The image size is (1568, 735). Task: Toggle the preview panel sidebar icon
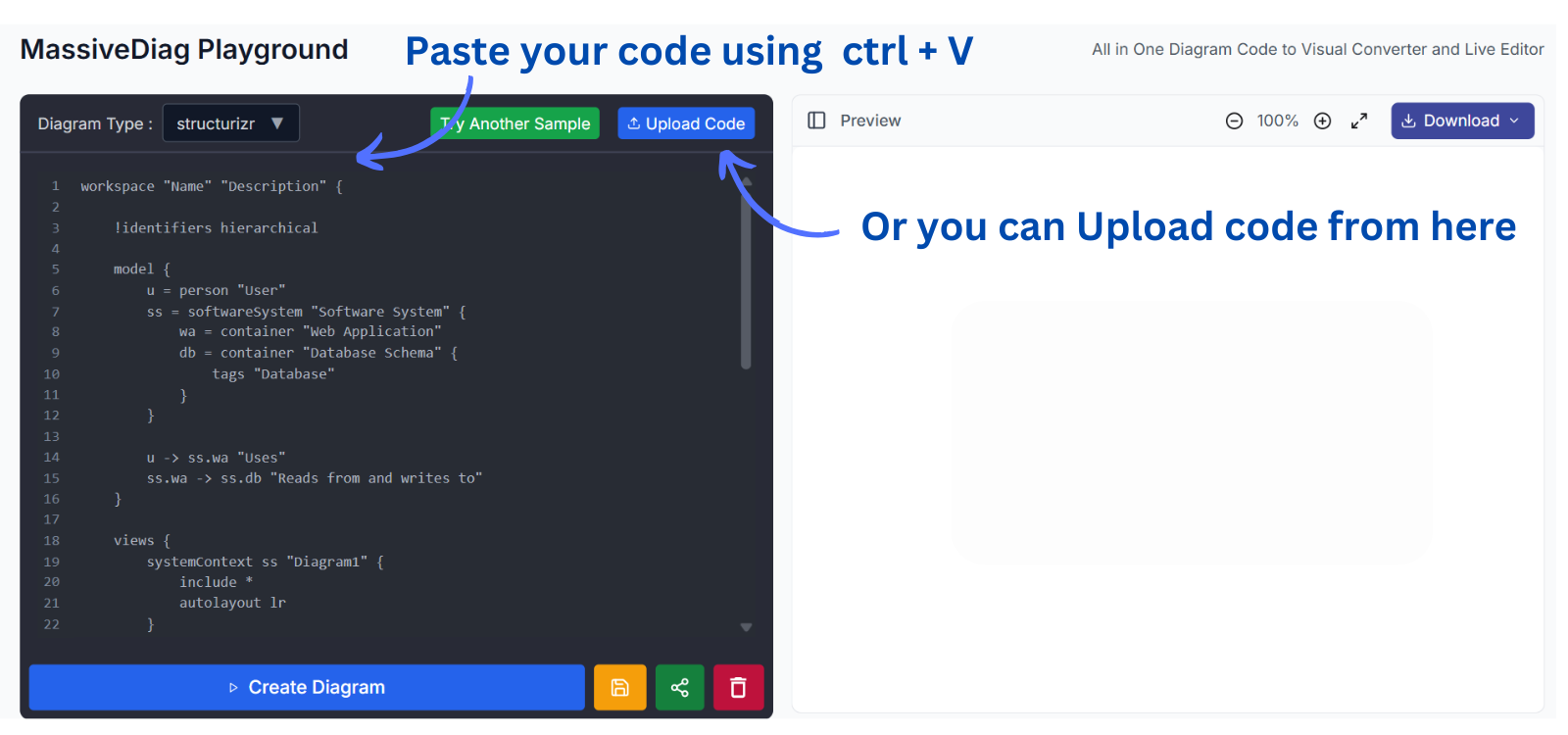816,121
